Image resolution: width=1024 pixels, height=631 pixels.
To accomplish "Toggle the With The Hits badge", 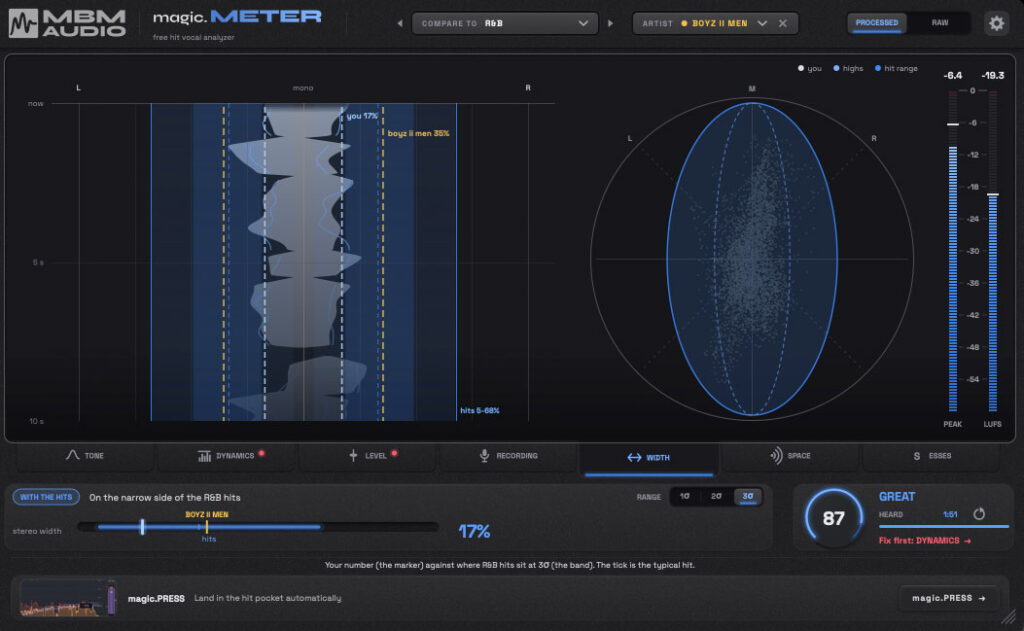I will (46, 497).
